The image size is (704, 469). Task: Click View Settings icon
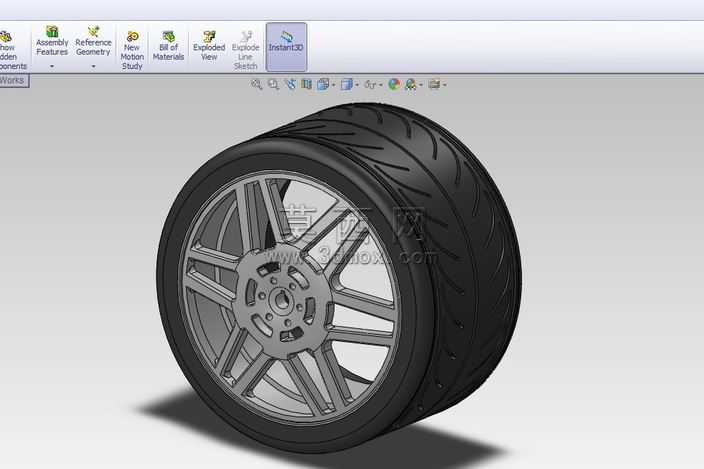click(434, 84)
